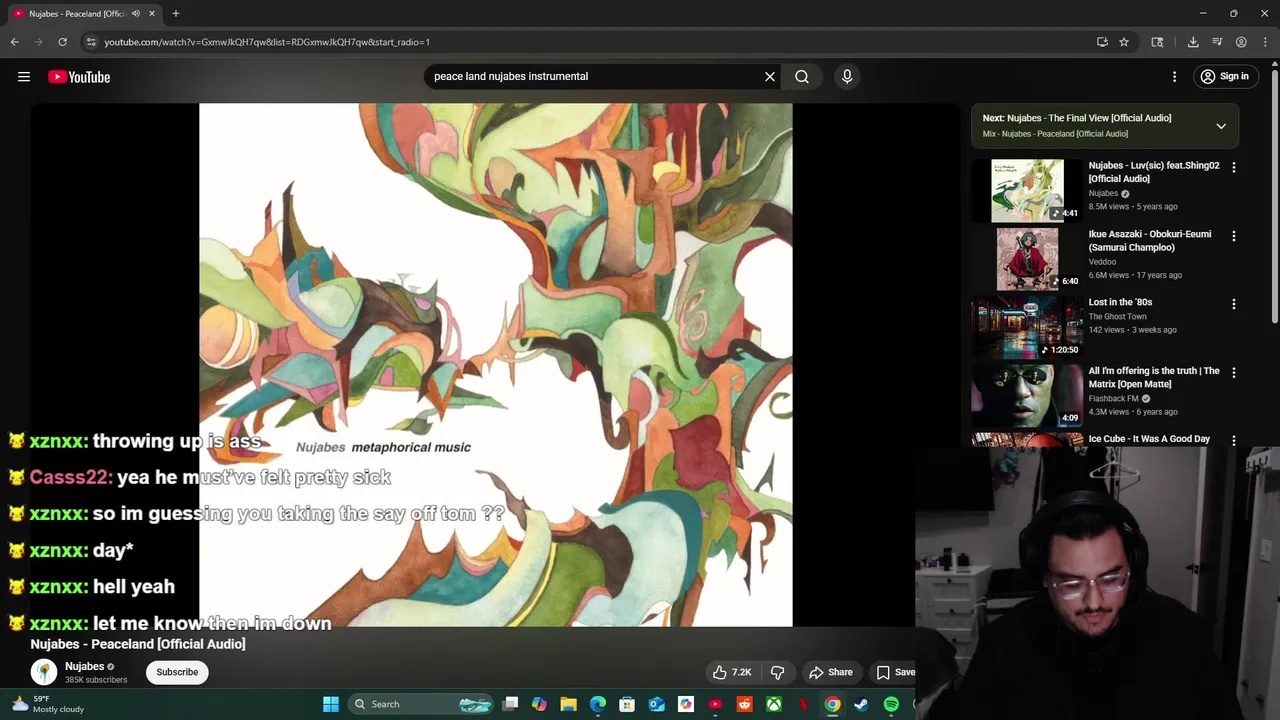Reload the page
The height and width of the screenshot is (720, 1280).
click(x=62, y=42)
